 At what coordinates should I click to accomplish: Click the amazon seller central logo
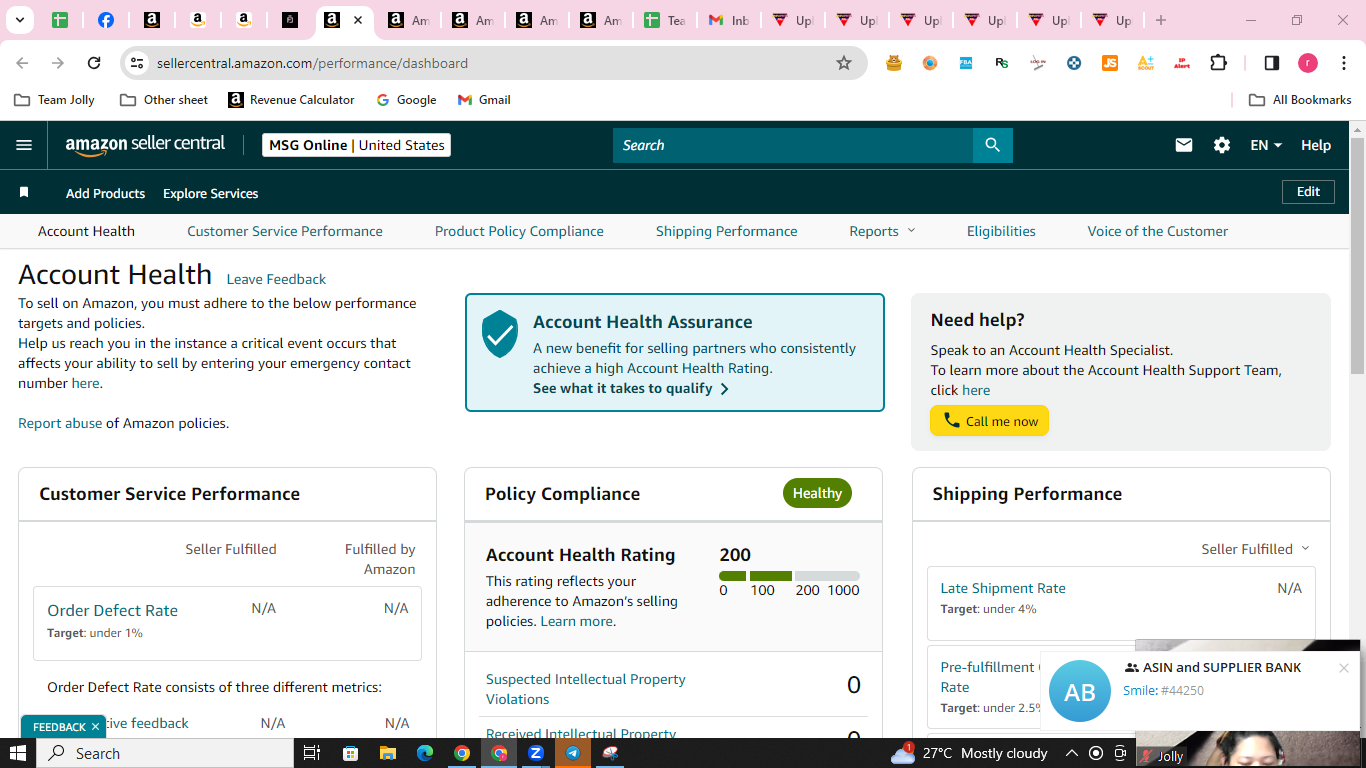coord(145,145)
